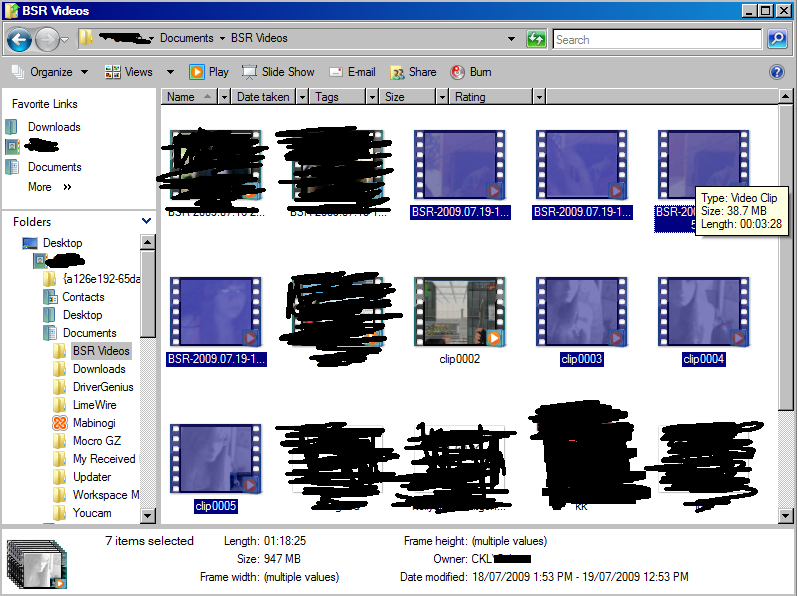Screen dimensions: 797x596
Task: Open the Organize menu
Action: (x=50, y=72)
